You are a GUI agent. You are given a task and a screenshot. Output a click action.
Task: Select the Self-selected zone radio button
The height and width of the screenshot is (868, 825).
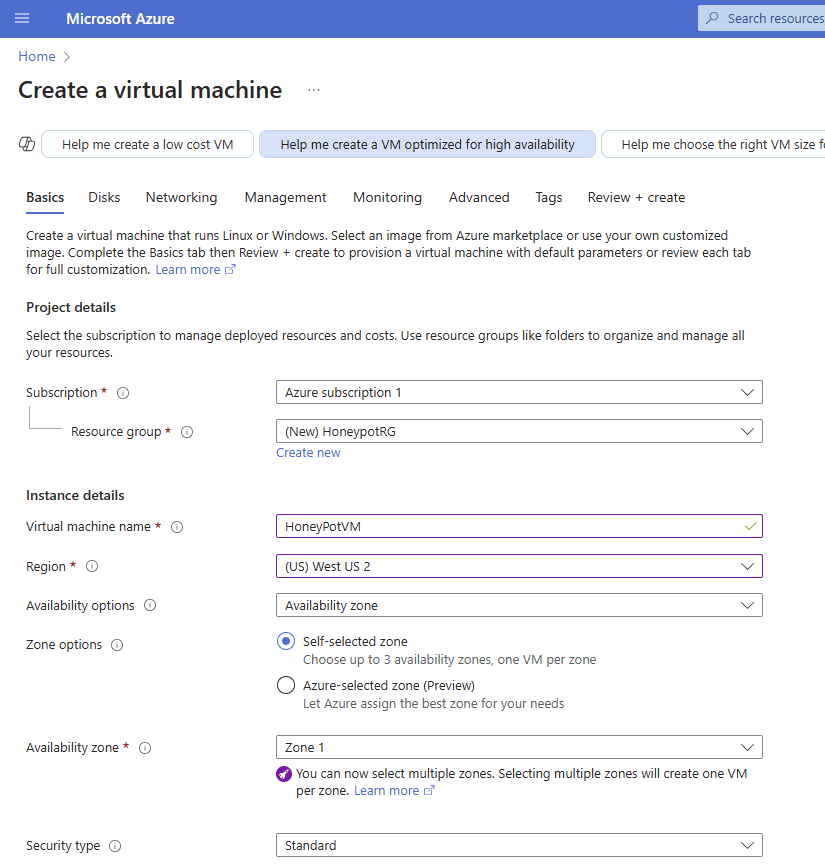click(x=286, y=641)
